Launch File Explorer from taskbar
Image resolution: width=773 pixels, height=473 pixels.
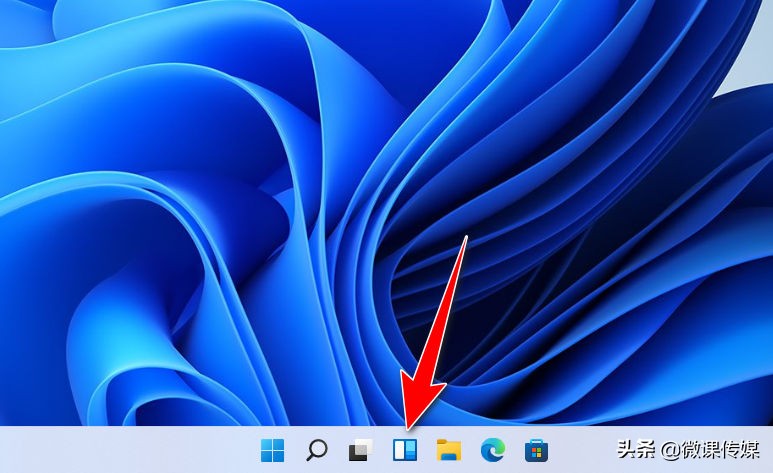449,450
